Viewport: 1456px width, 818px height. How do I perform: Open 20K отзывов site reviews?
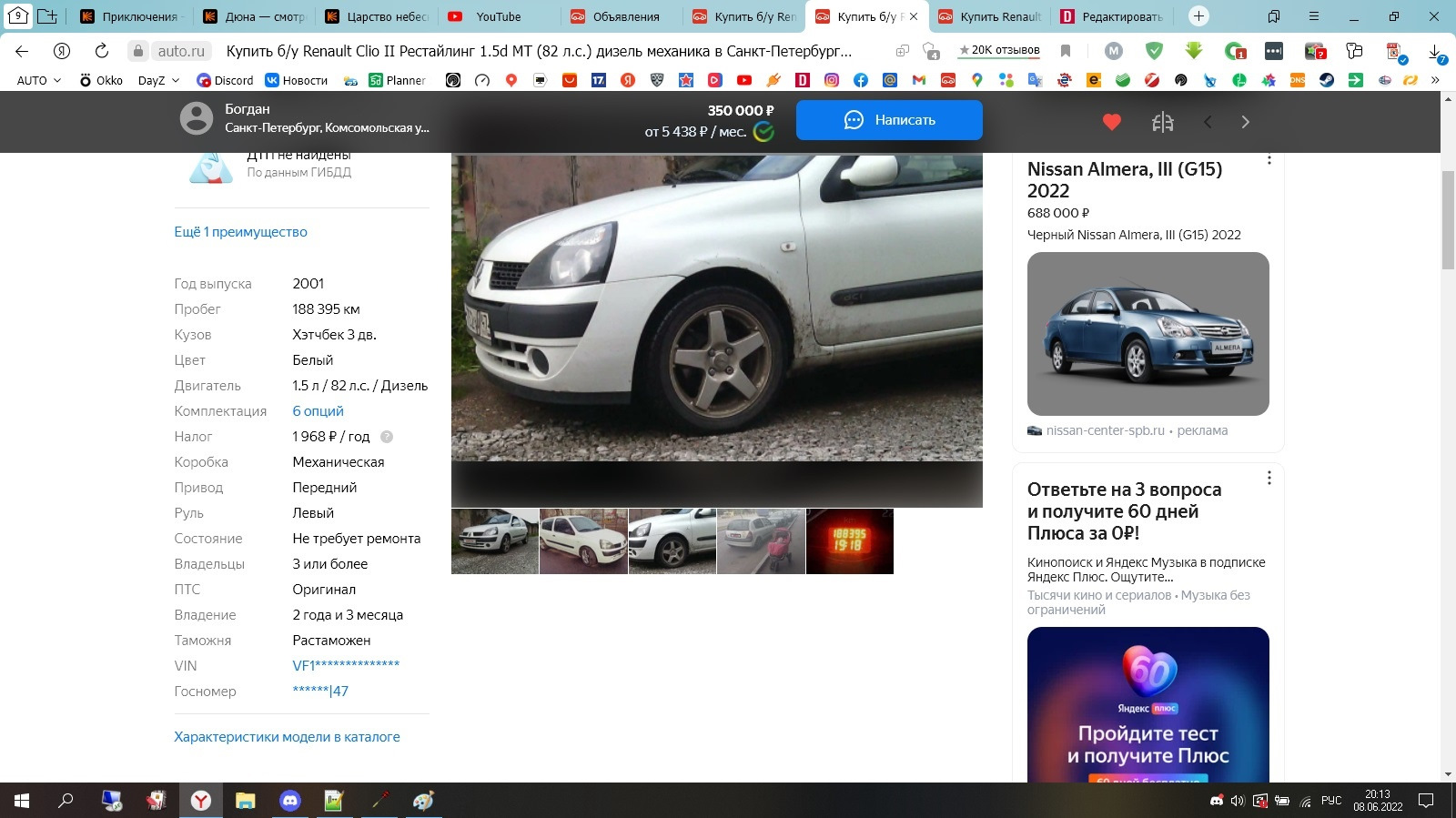pyautogui.click(x=998, y=51)
